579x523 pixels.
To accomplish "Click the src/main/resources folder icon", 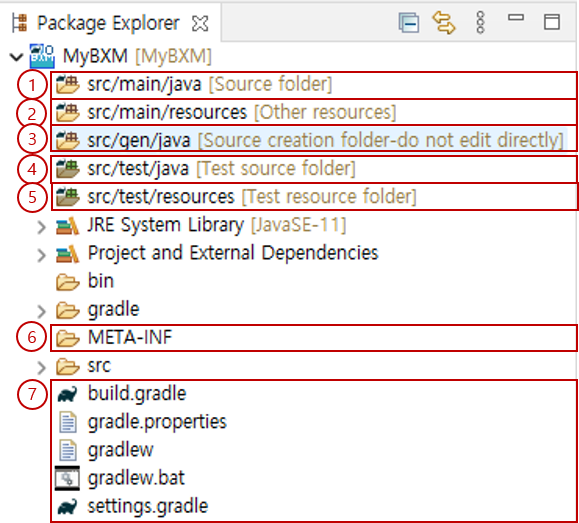I will pos(67,112).
